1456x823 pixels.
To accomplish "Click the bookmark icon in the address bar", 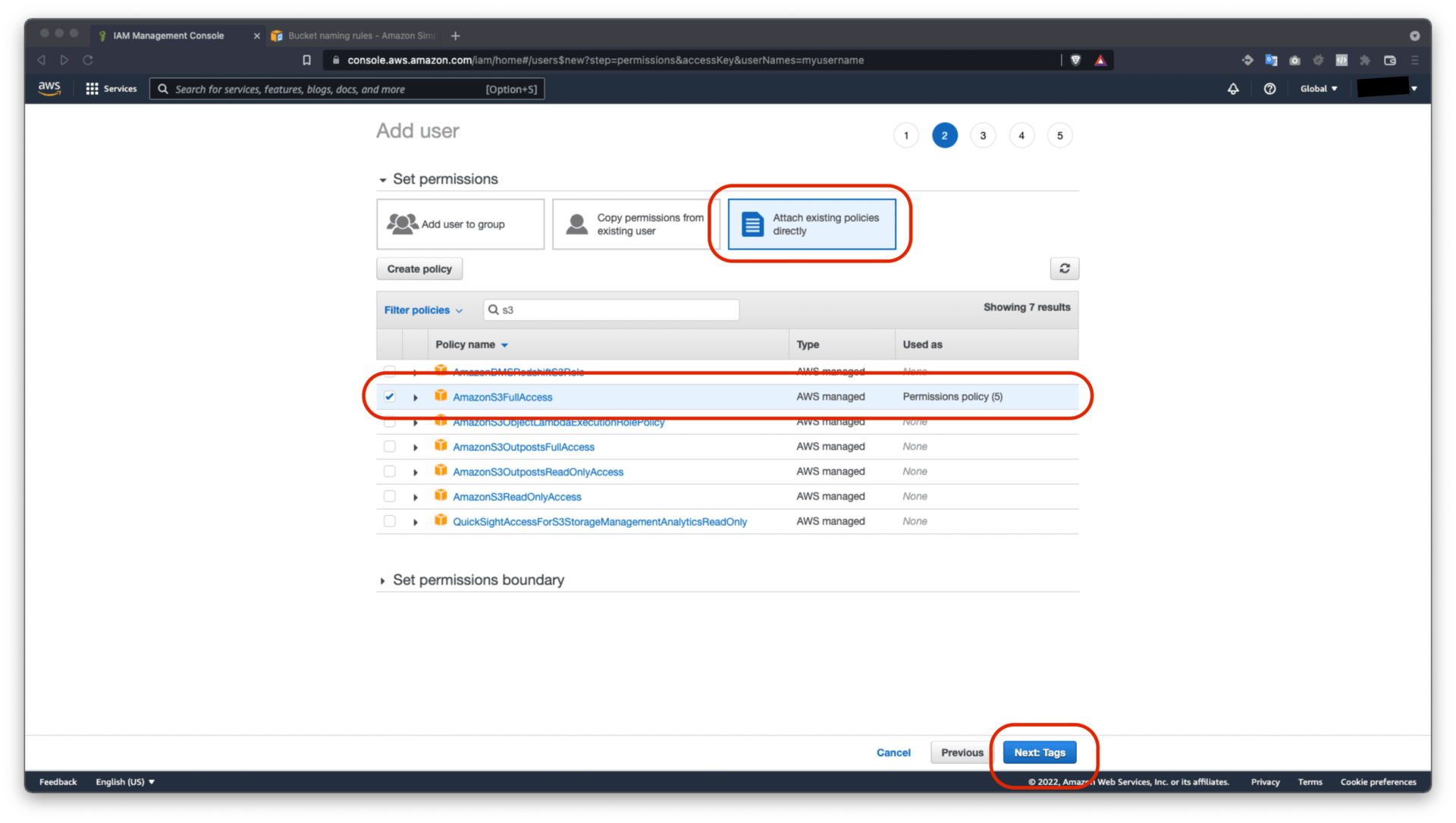I will [306, 60].
